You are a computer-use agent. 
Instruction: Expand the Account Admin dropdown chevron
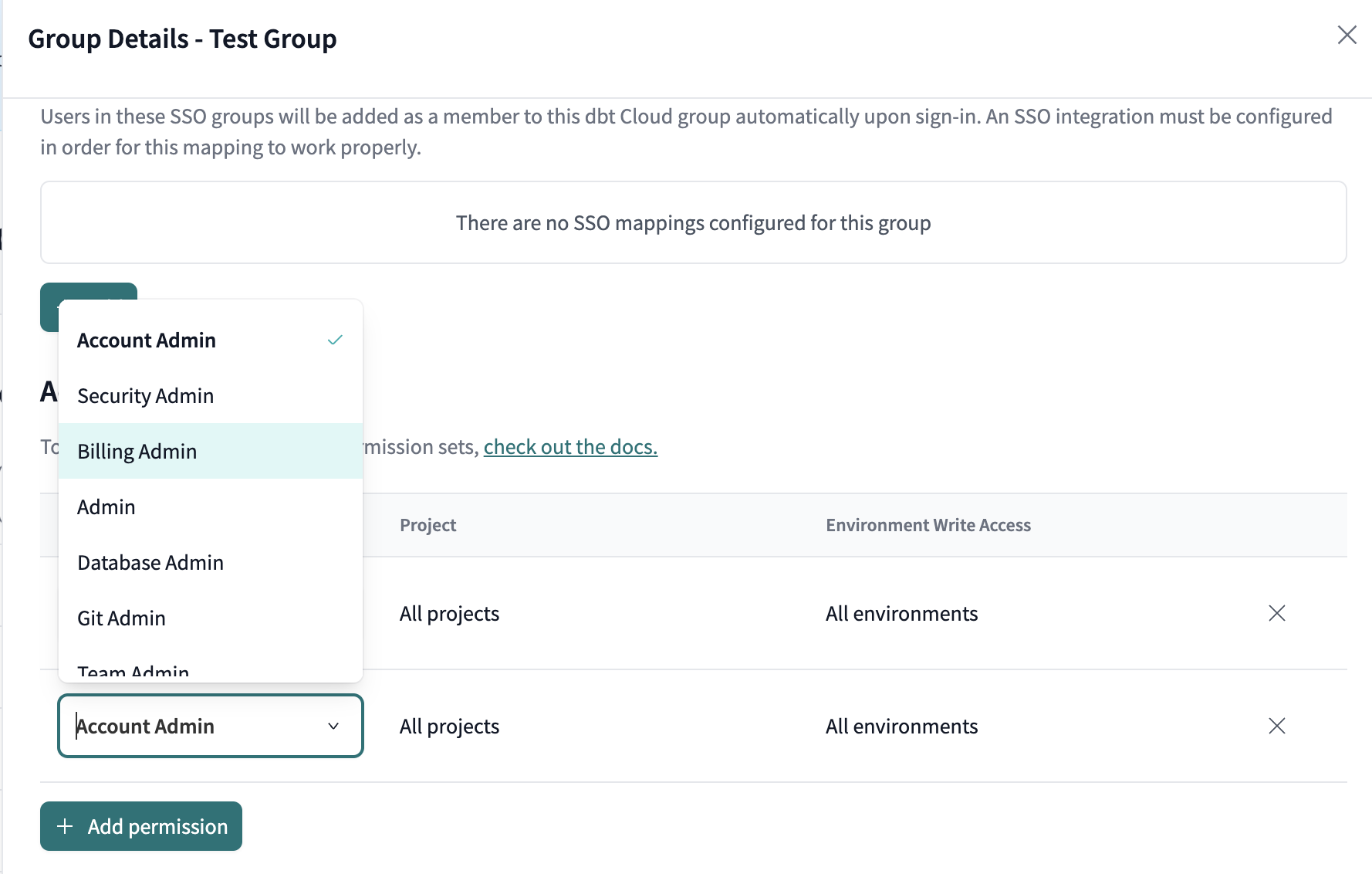333,726
